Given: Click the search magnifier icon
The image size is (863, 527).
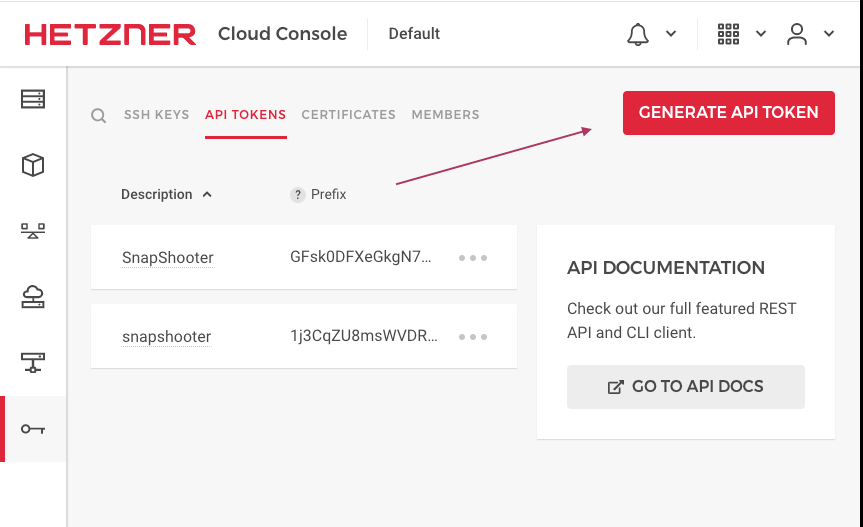Looking at the screenshot, I should [99, 116].
